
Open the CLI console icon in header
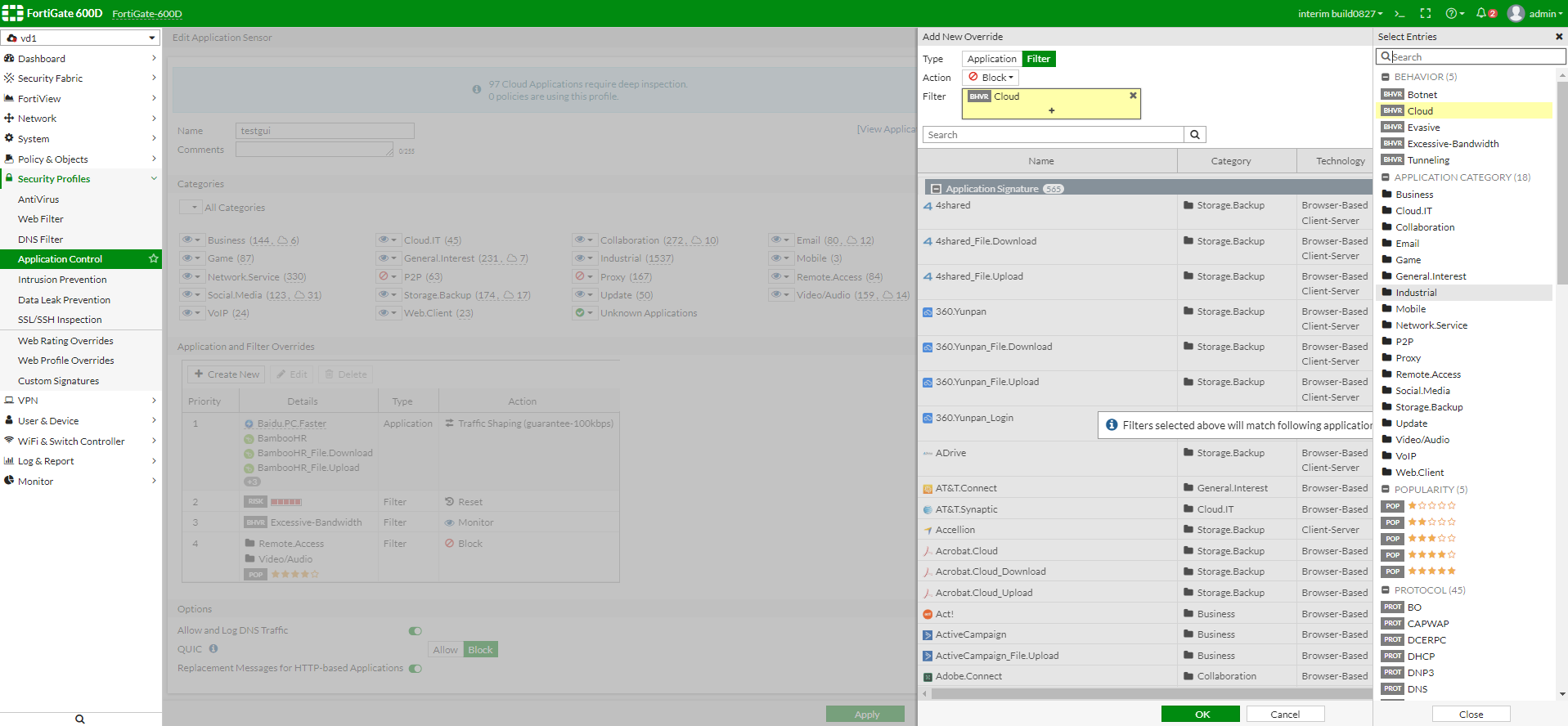pos(1400,13)
